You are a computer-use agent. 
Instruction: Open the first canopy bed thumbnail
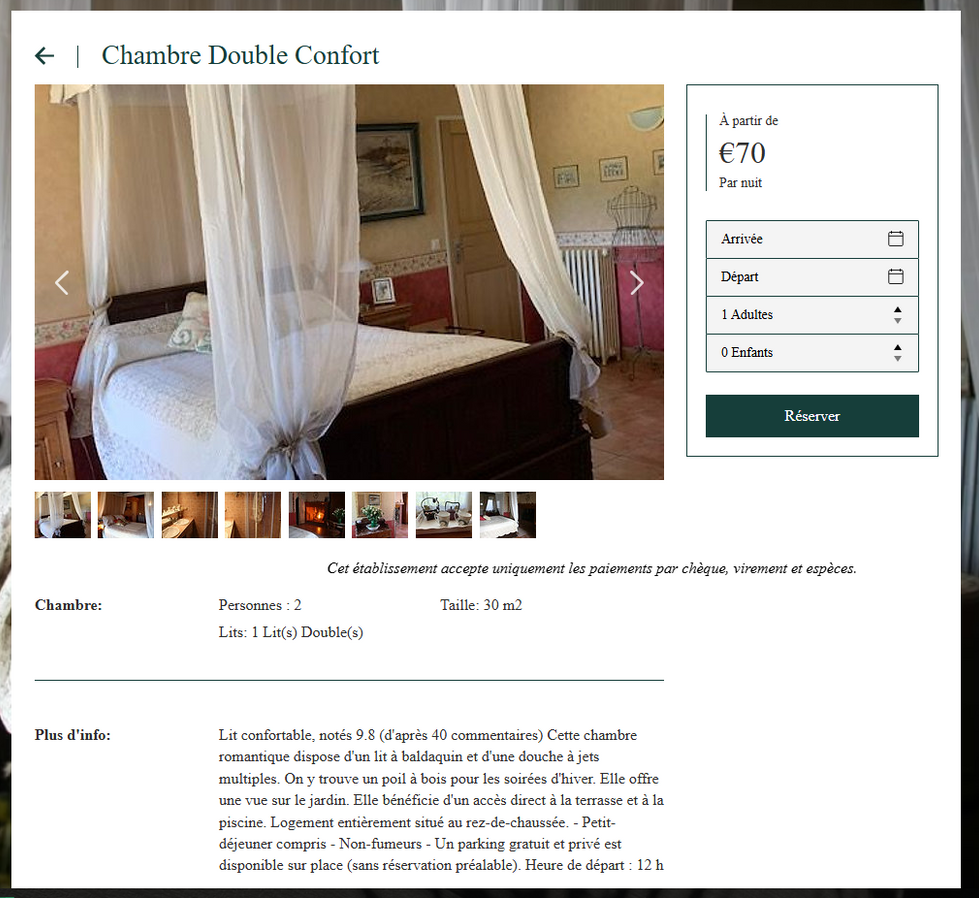point(62,515)
